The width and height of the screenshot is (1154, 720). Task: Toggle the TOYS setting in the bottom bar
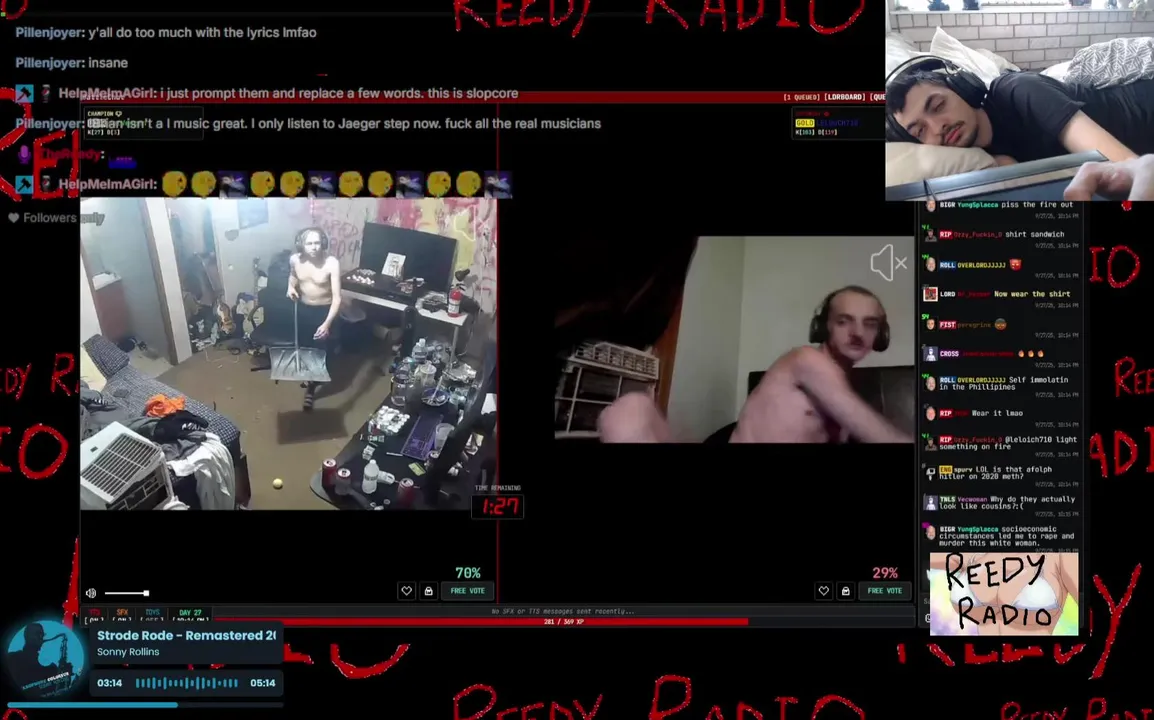pyautogui.click(x=152, y=615)
